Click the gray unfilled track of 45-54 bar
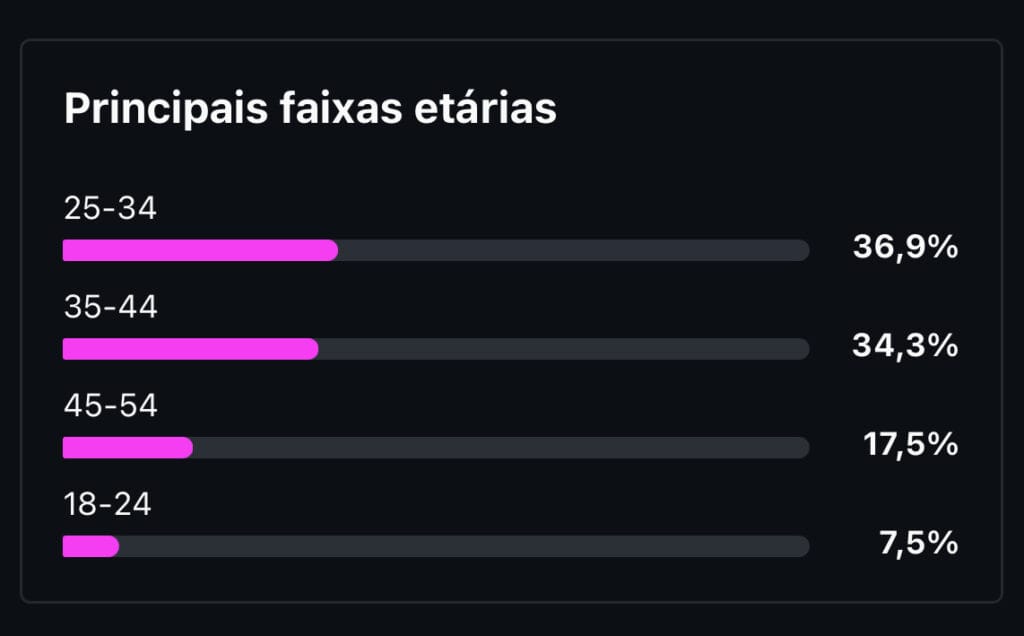This screenshot has height=636, width=1024. pyautogui.click(x=500, y=447)
